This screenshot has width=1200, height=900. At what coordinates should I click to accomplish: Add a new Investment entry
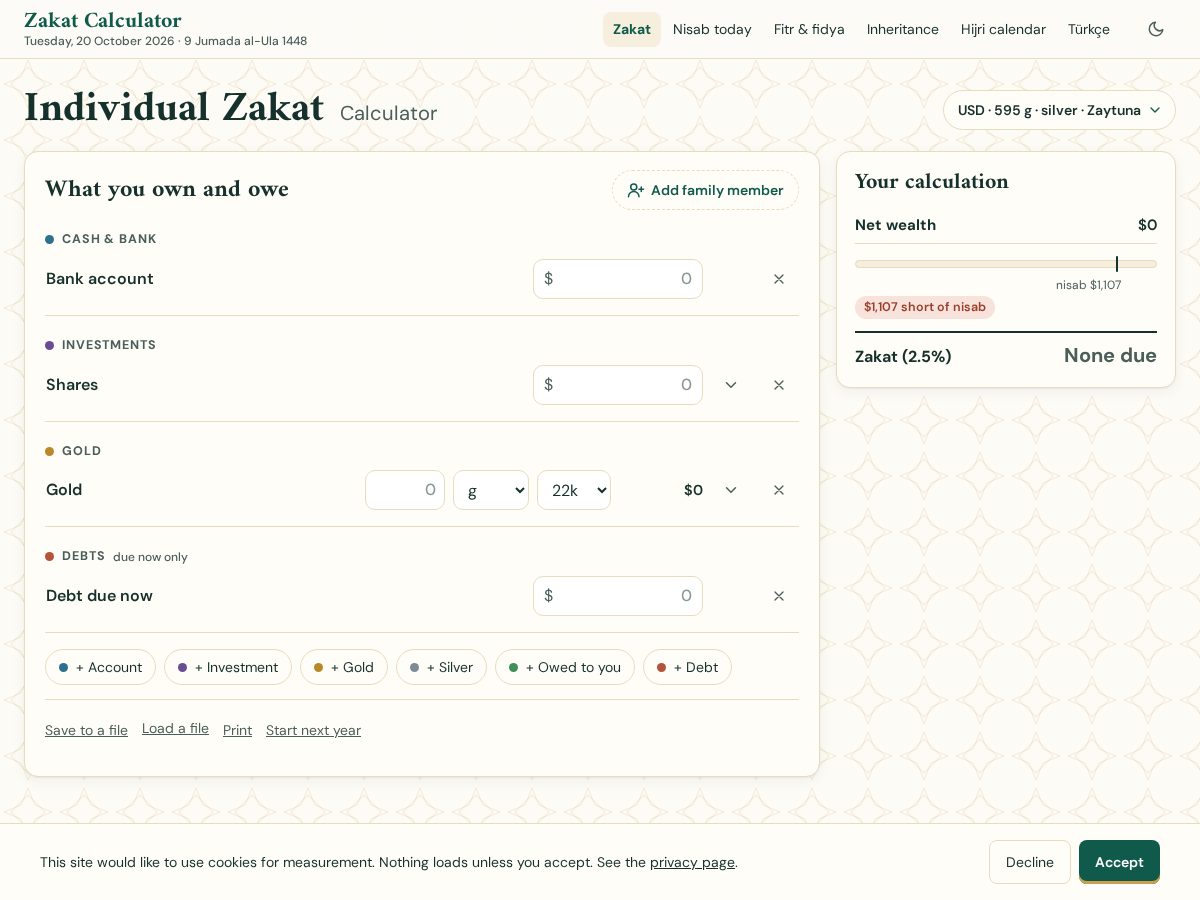228,667
